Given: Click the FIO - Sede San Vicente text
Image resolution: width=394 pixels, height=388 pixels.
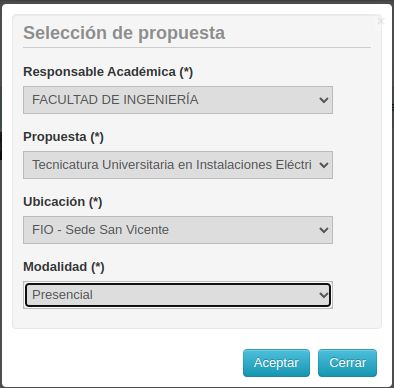Looking at the screenshot, I should (x=100, y=230).
